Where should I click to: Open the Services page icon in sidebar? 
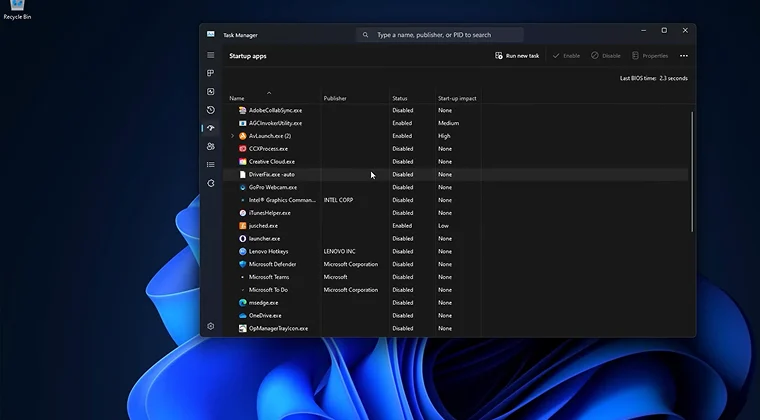tap(210, 183)
